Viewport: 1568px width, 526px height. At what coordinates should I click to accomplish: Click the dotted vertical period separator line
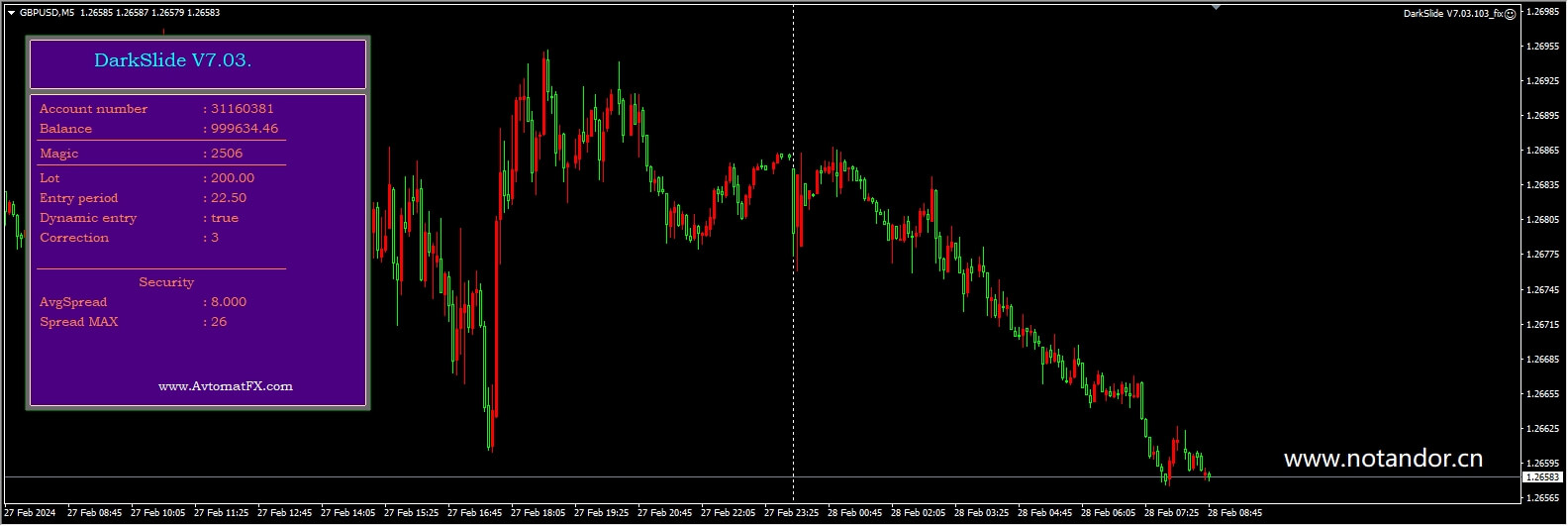pyautogui.click(x=793, y=248)
